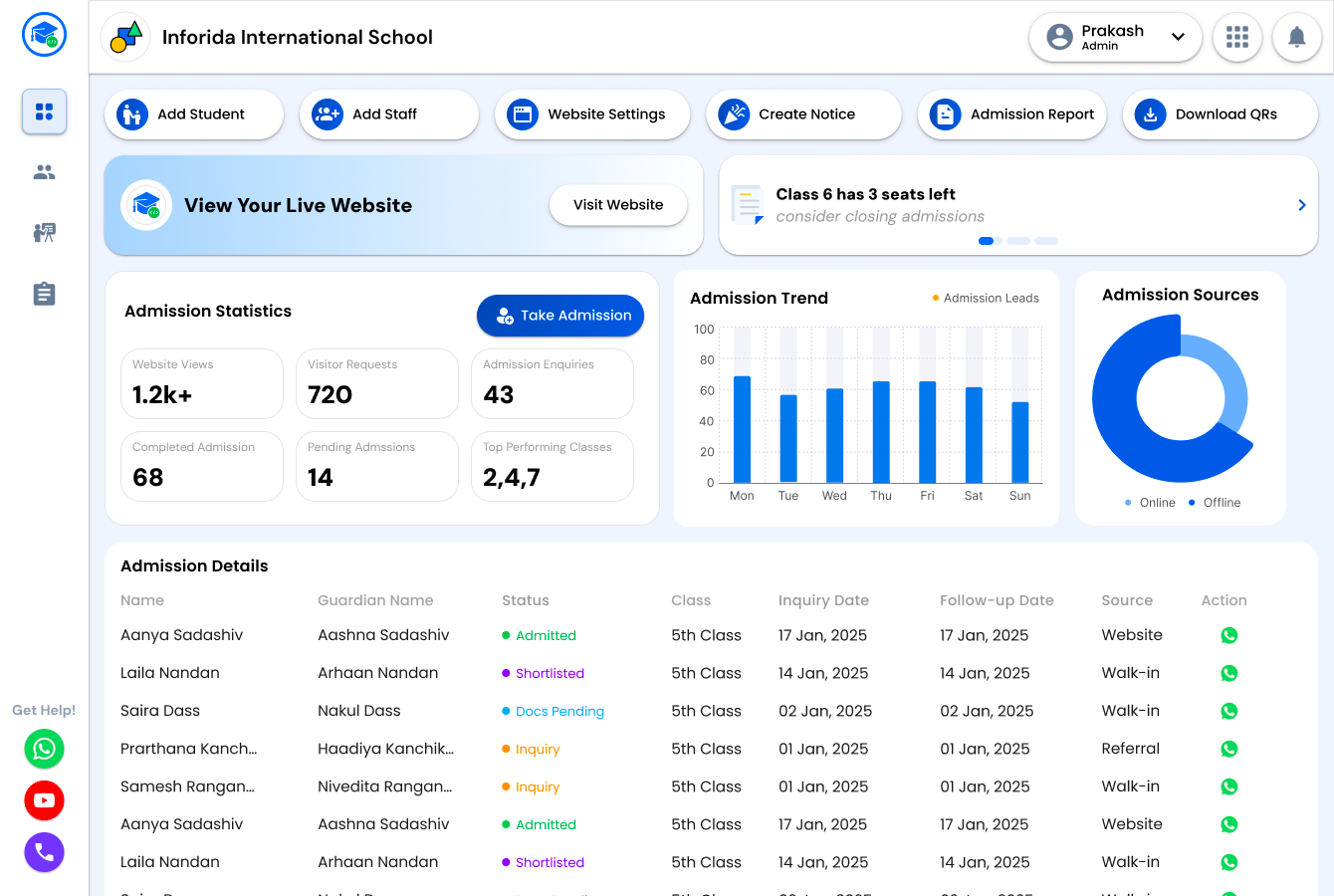Click the next arrow on seats alert card
This screenshot has height=896, width=1334.
pyautogui.click(x=1301, y=205)
